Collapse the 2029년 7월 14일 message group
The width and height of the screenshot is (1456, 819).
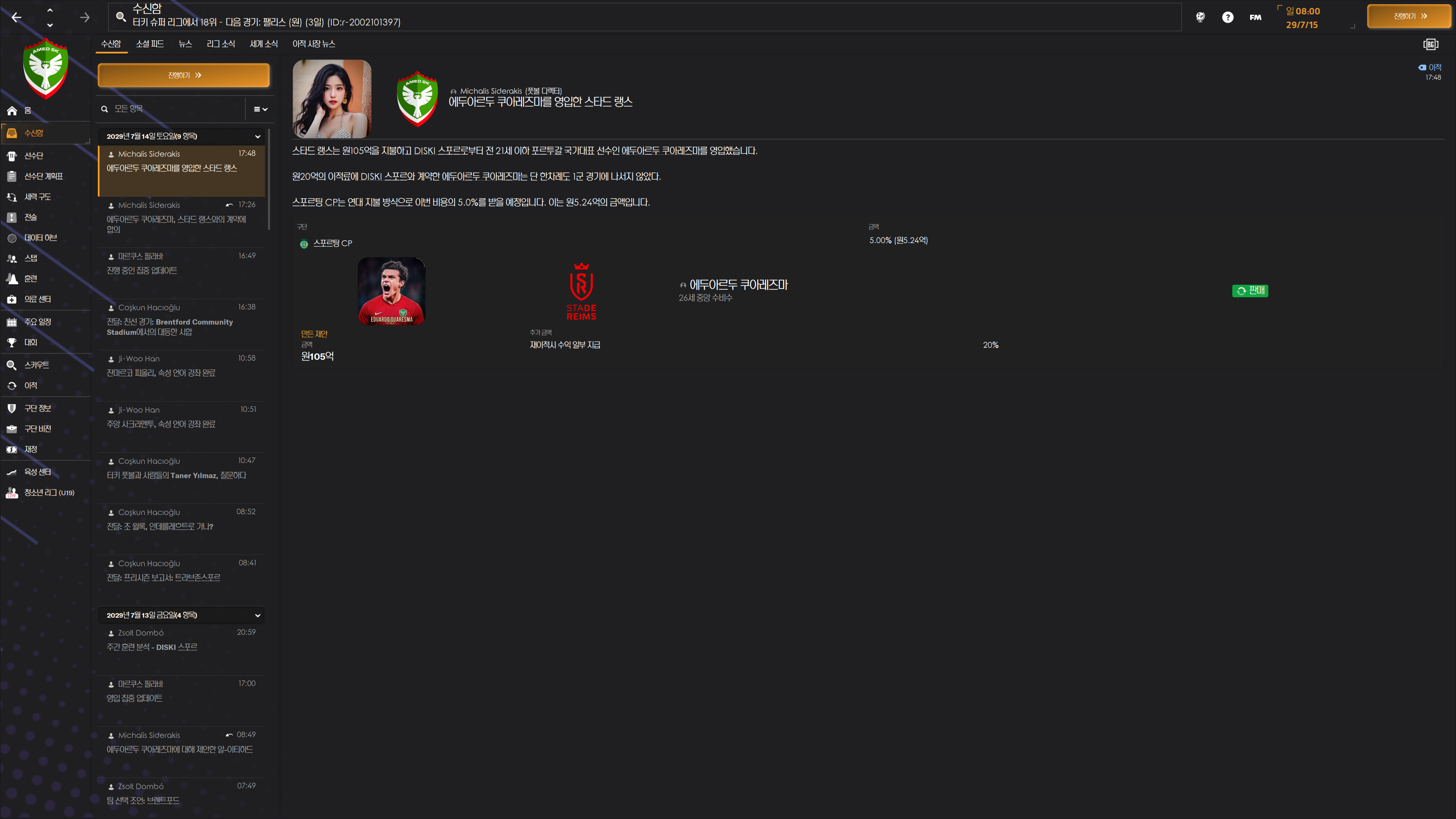(257, 136)
